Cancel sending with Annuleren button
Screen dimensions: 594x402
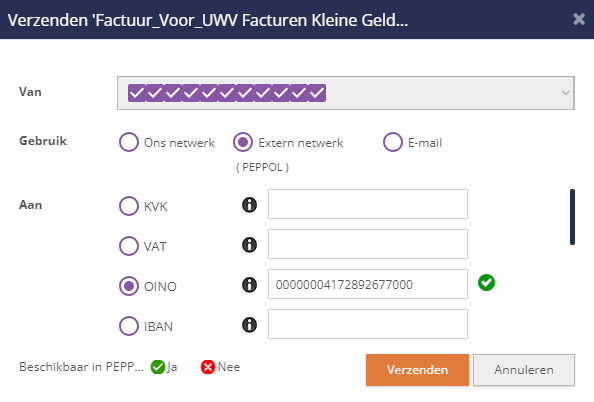(524, 370)
